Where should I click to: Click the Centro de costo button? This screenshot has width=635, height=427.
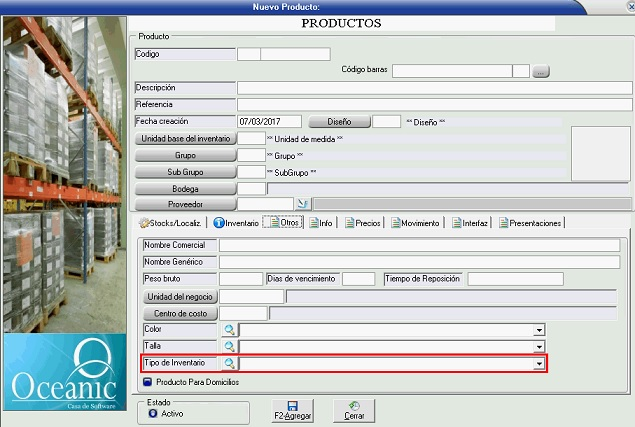point(180,313)
